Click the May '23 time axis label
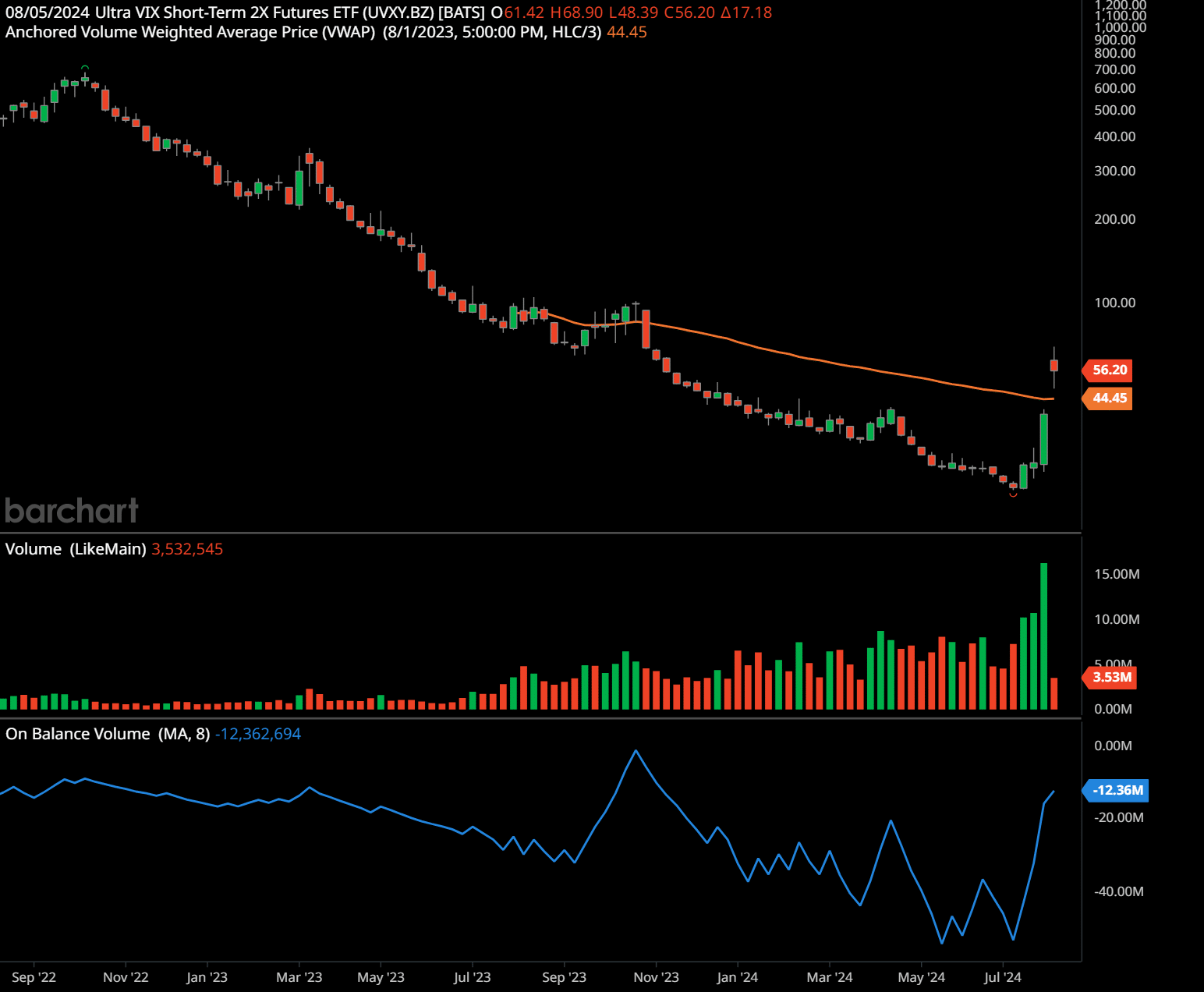Screen dimensions: 1204x992 [x=381, y=977]
